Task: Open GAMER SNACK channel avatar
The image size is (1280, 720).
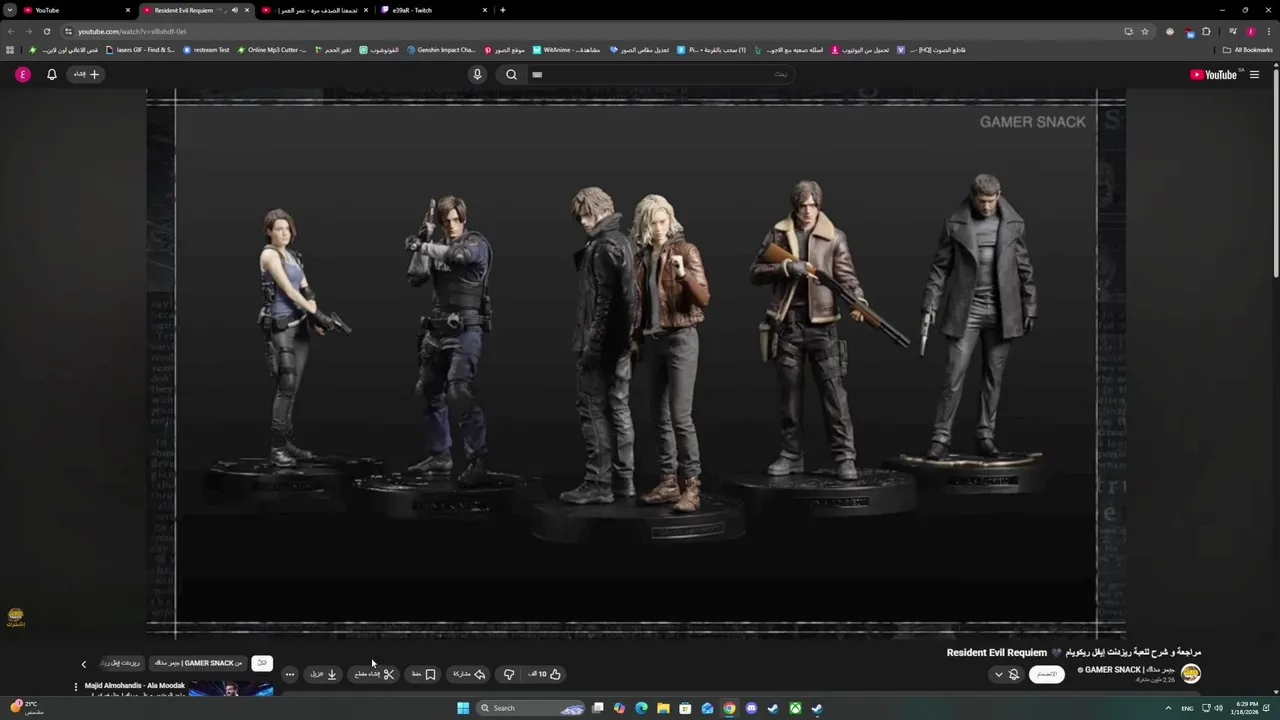Action: (x=1191, y=673)
